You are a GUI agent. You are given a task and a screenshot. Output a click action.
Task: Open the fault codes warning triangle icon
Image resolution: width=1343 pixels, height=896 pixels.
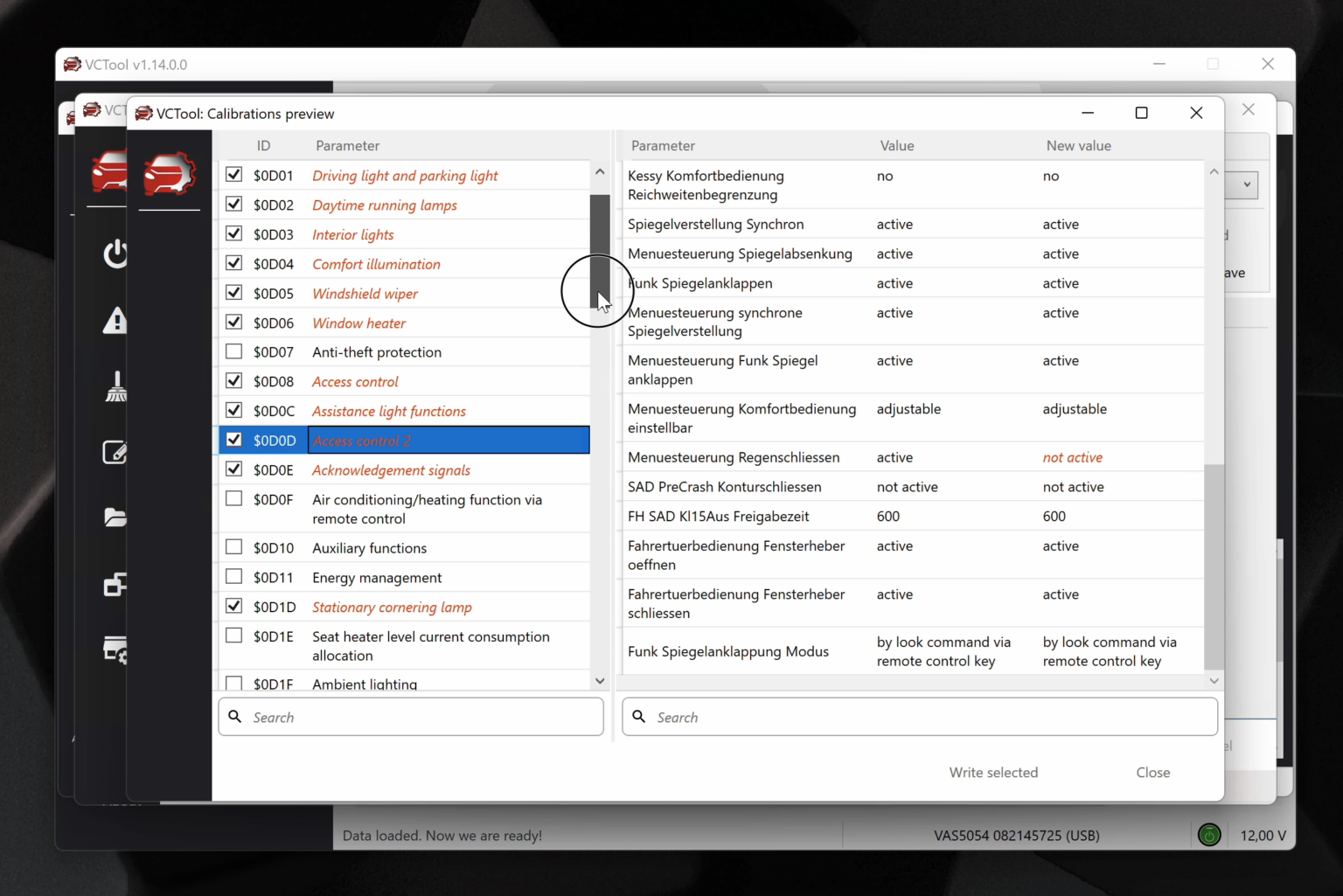pyautogui.click(x=115, y=321)
